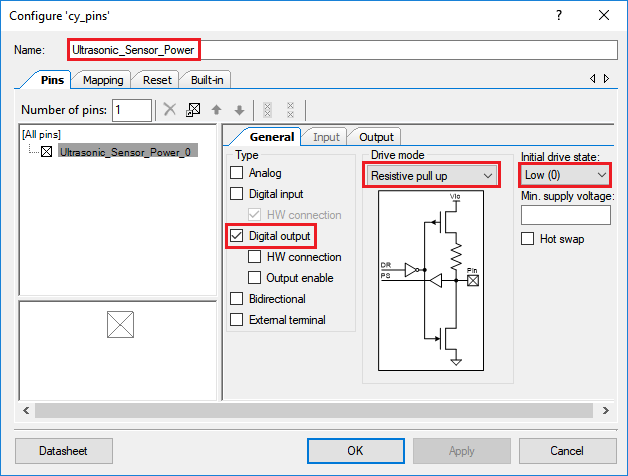The height and width of the screenshot is (476, 628).
Task: Click the delete pin X icon
Action: coord(170,109)
